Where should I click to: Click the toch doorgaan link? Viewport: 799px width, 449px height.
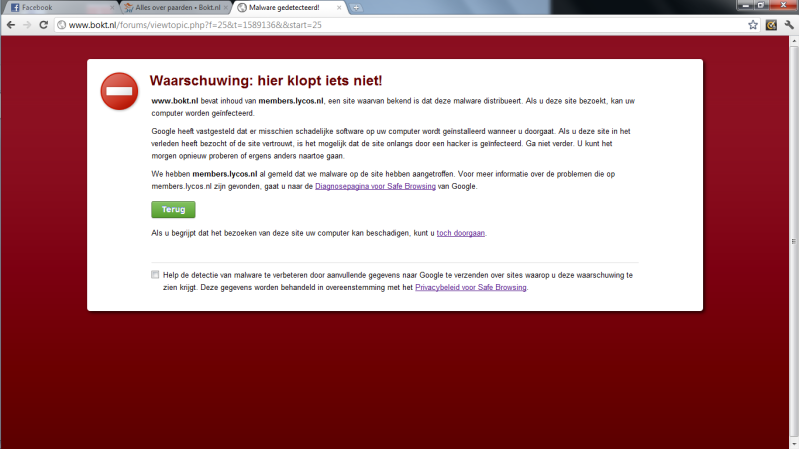click(x=461, y=233)
